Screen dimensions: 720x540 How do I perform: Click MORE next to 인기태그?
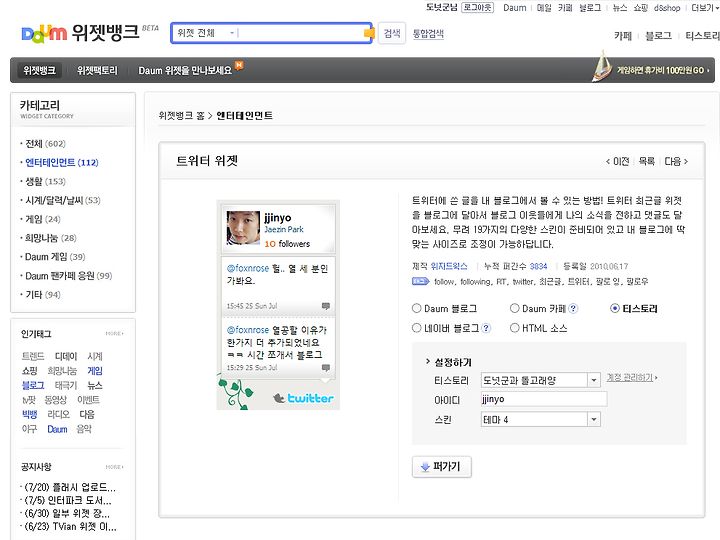[x=114, y=333]
